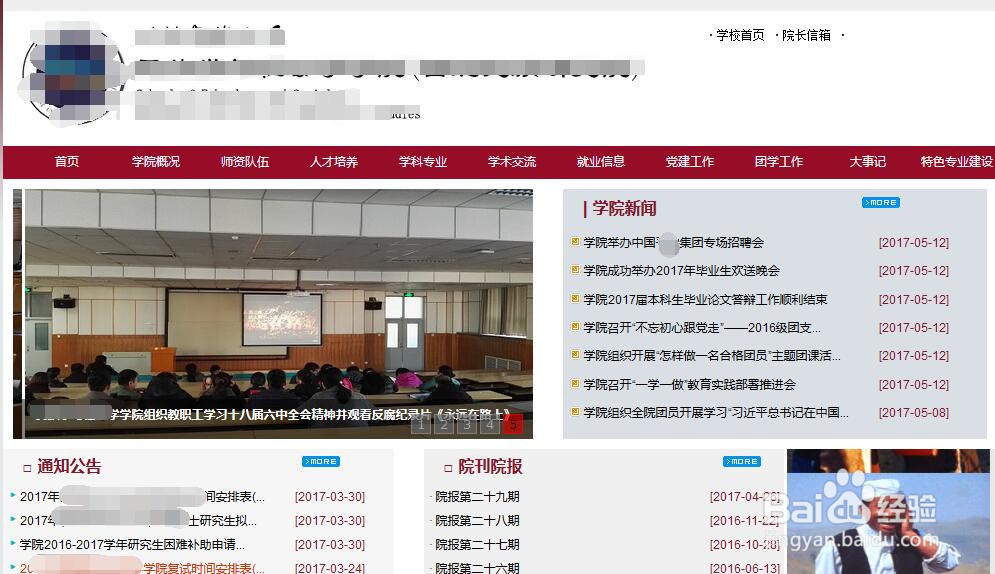Viewport: 995px width, 574px height.
Task: Open the 团学工作 menu item
Action: (x=779, y=162)
